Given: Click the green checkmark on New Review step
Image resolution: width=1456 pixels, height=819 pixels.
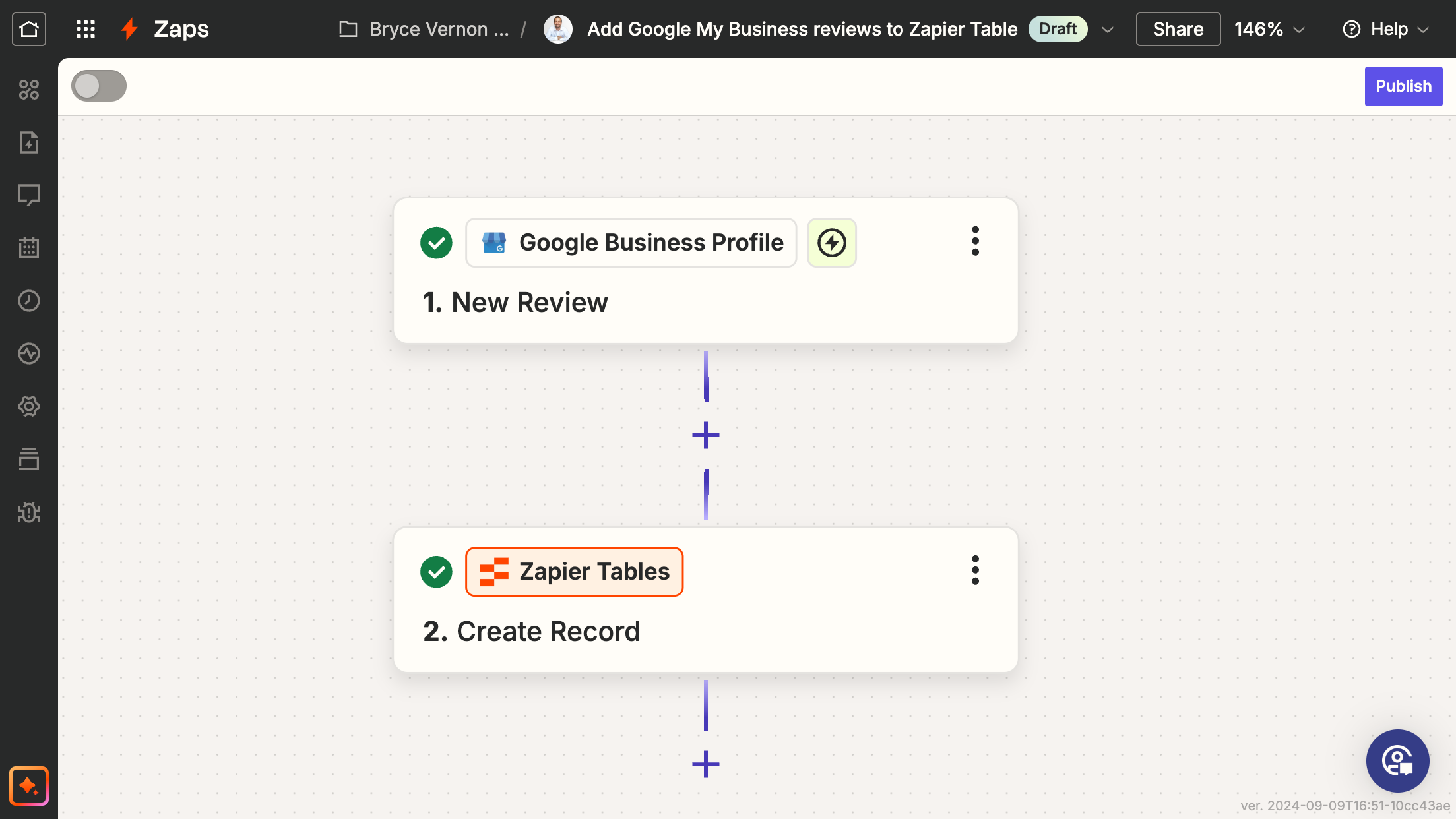Looking at the screenshot, I should click(x=436, y=242).
